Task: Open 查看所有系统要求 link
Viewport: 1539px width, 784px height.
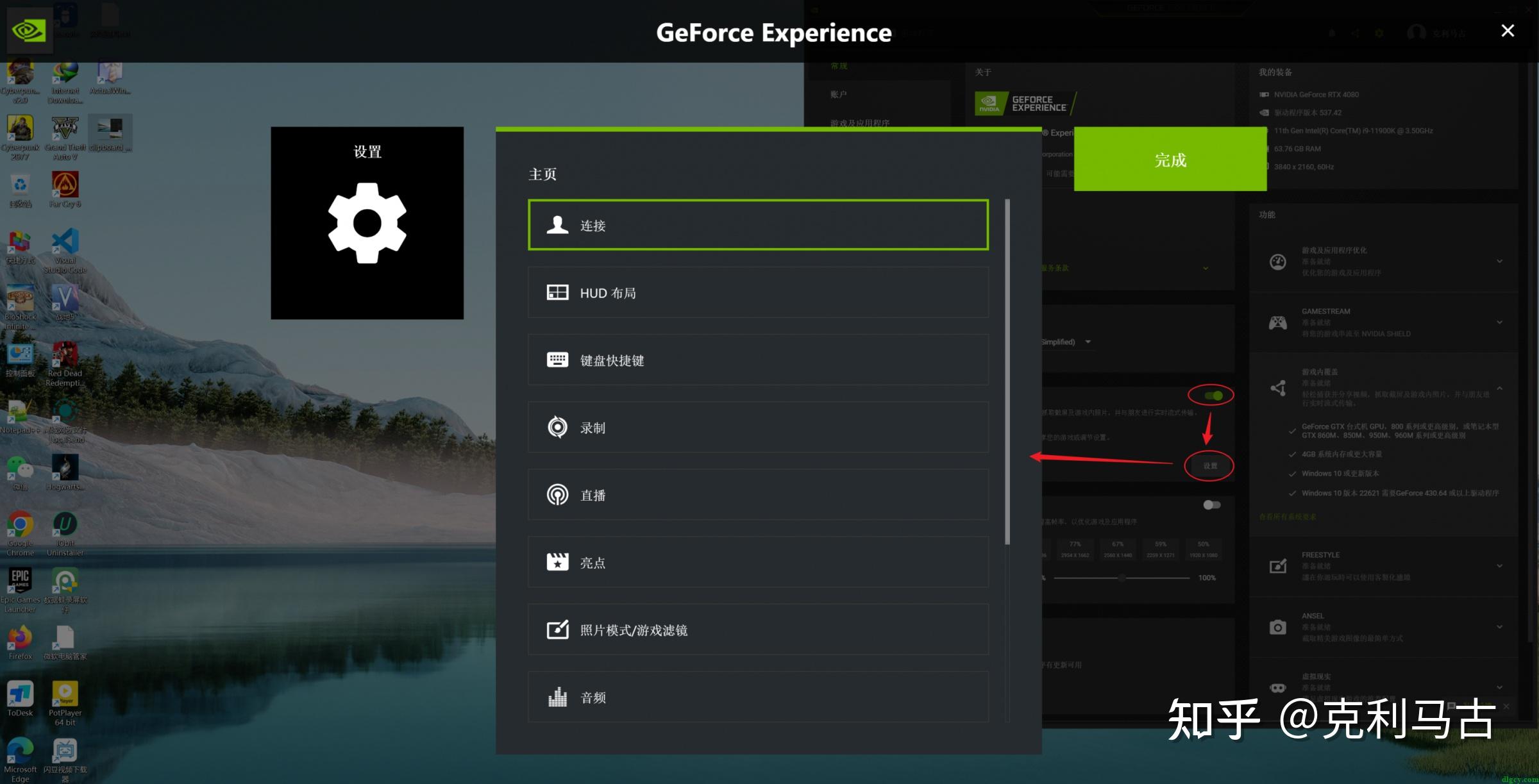Action: (1287, 517)
